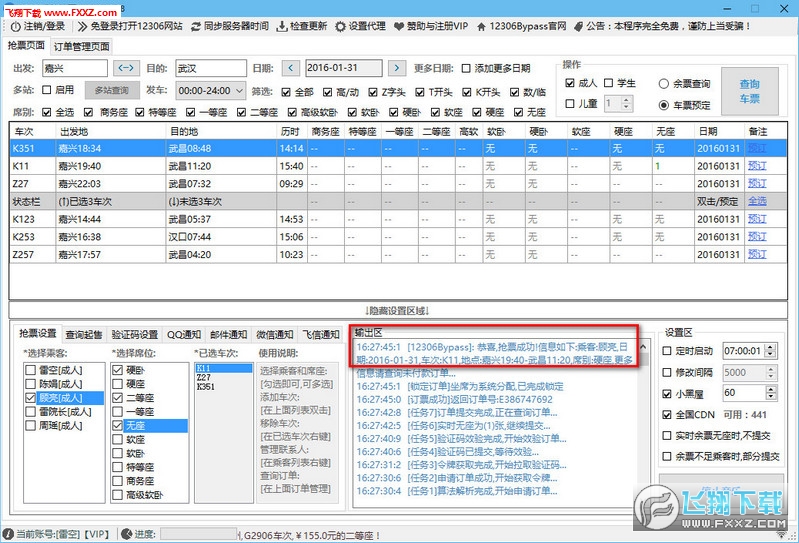Click the date field 2016-01-31
Screen dimensions: 799x543
(344, 68)
